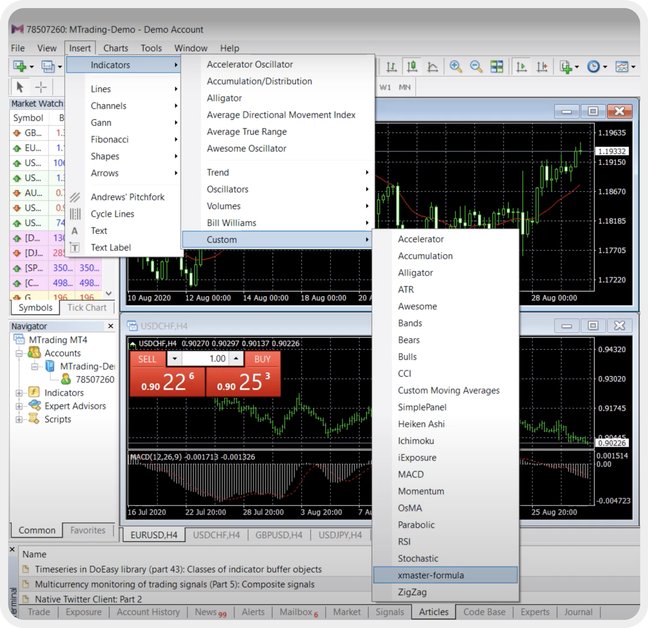The width and height of the screenshot is (648, 628).
Task: Open the Indicators list toolbar icon
Action: click(x=566, y=67)
